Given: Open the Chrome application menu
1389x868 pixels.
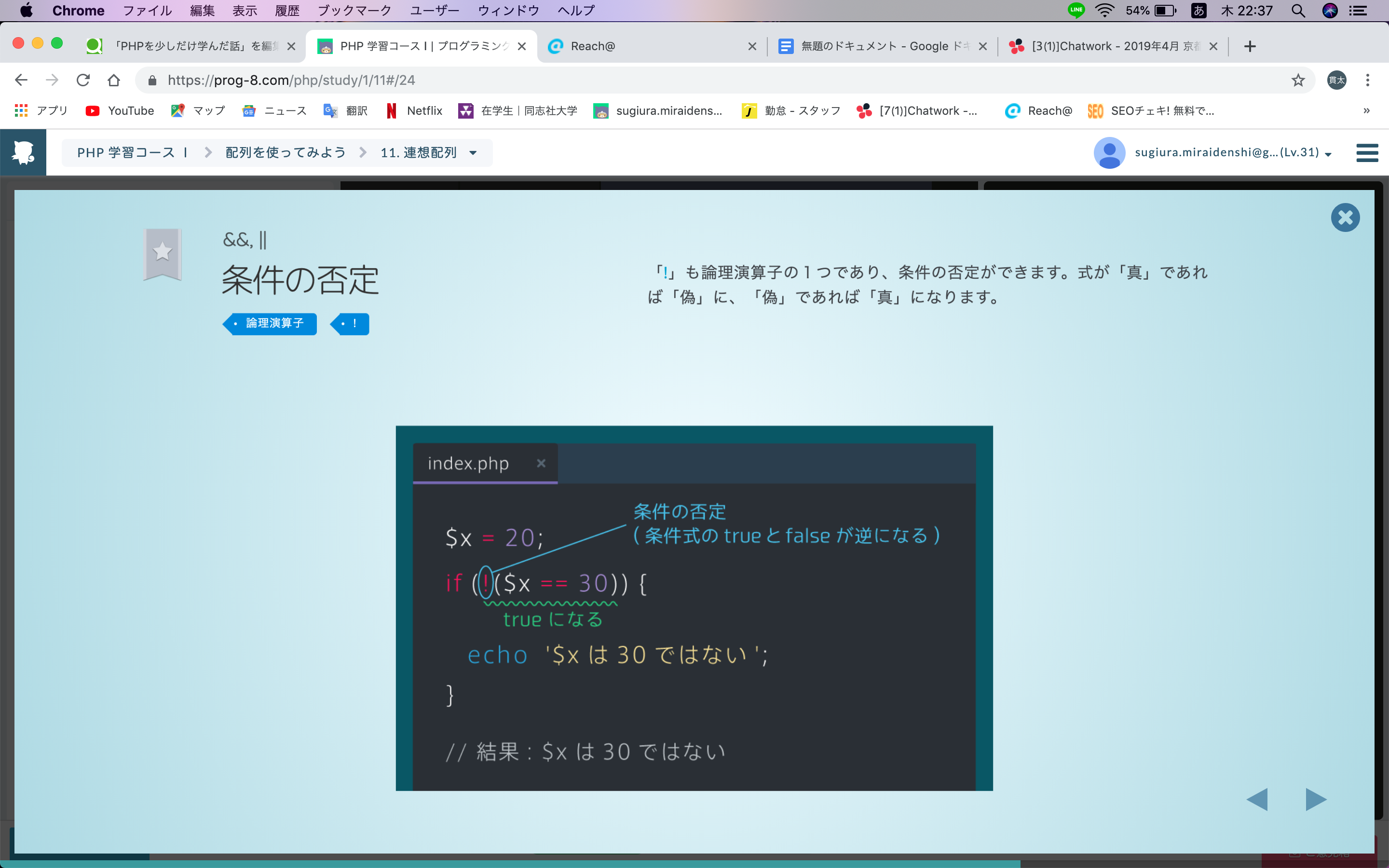Looking at the screenshot, I should 78,10.
